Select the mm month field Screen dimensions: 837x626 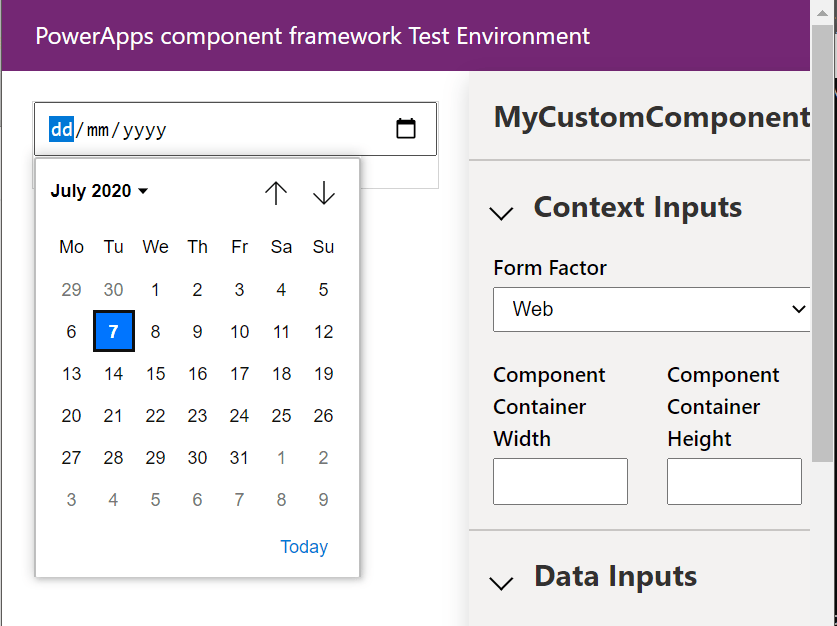(98, 129)
